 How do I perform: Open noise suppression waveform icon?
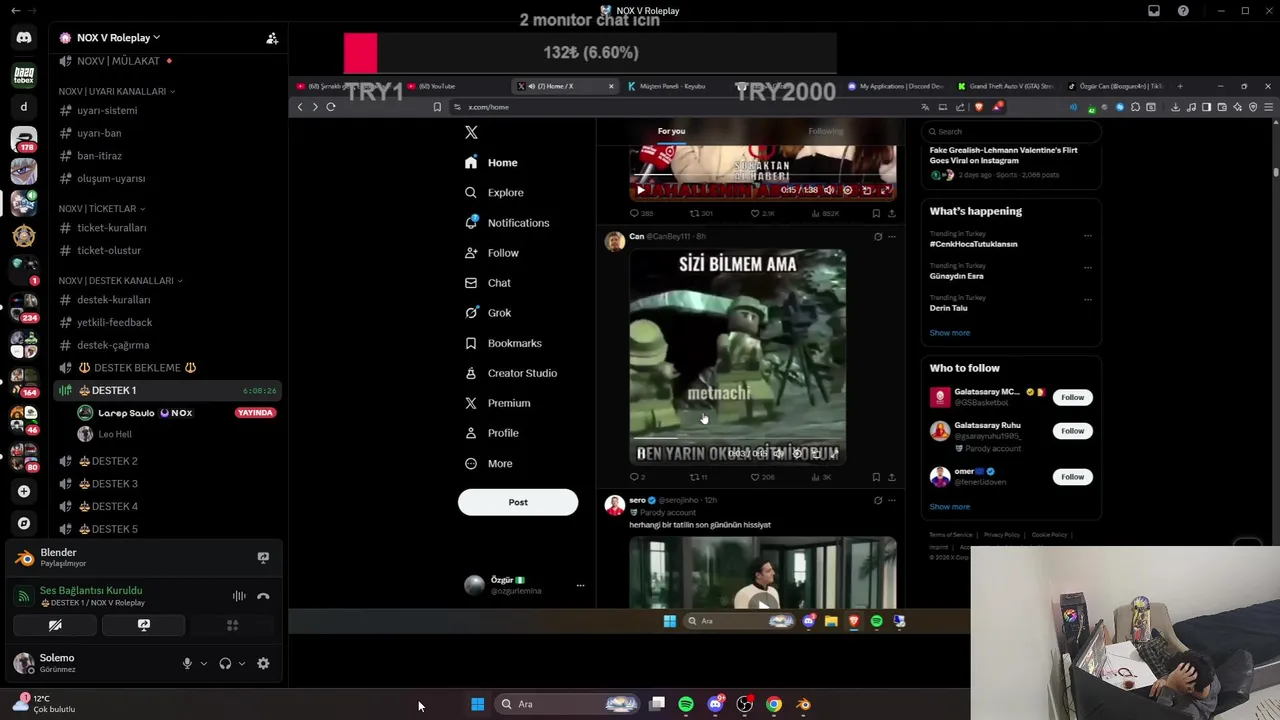click(x=239, y=596)
